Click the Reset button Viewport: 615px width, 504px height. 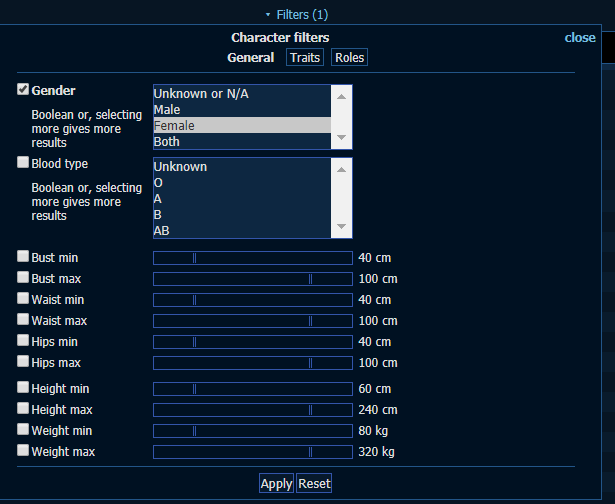(x=314, y=484)
